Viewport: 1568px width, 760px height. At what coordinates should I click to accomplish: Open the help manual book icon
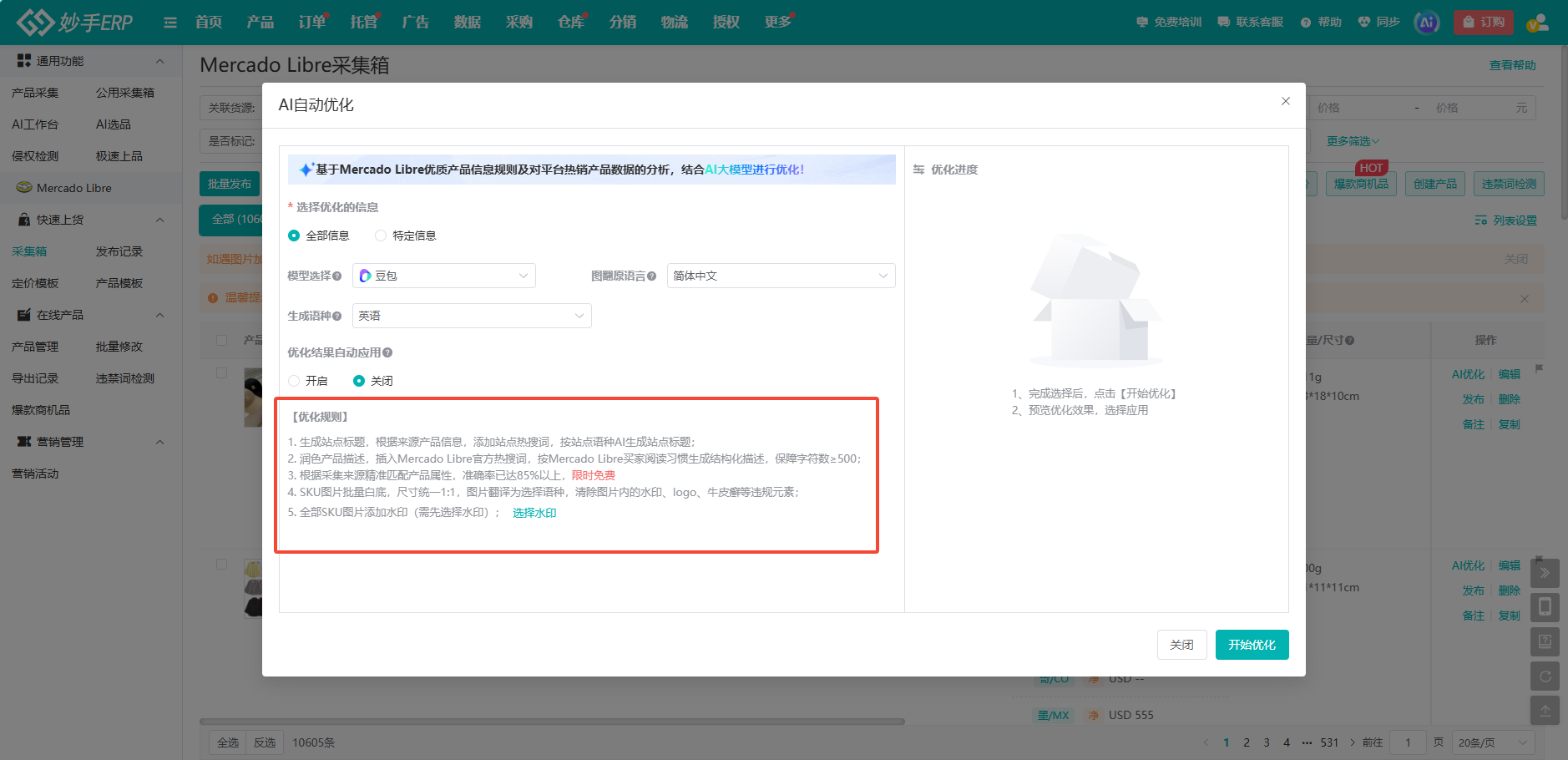point(1545,641)
